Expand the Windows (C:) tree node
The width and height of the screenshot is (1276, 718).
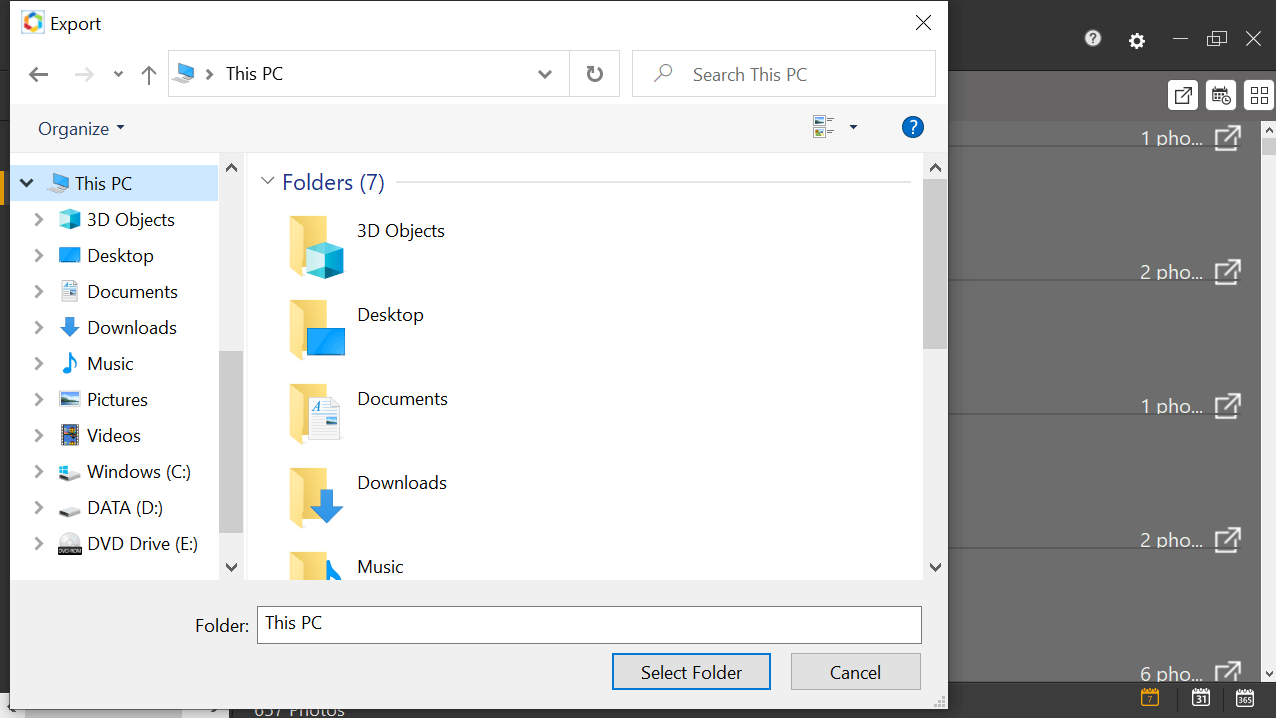tap(39, 472)
